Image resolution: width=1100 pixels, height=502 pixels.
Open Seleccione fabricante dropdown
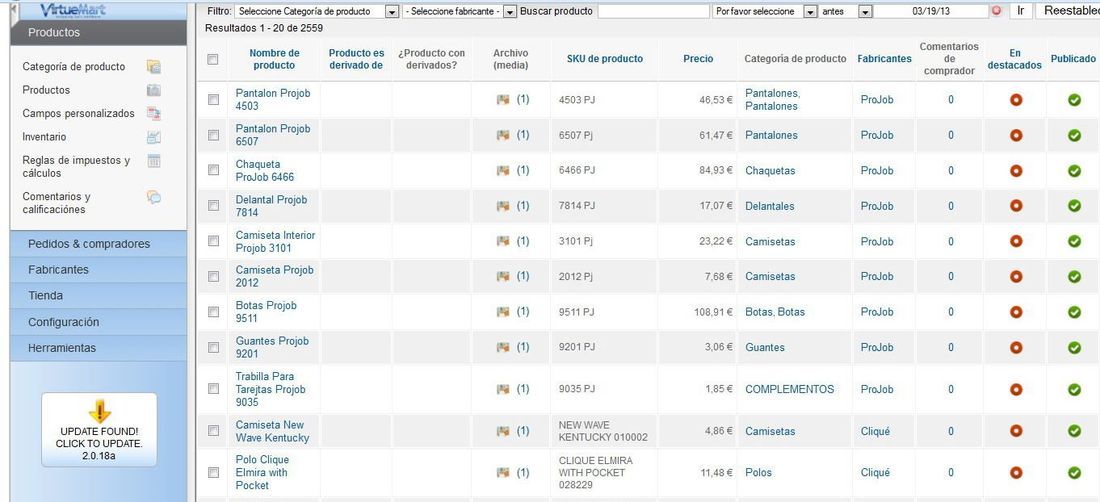460,11
